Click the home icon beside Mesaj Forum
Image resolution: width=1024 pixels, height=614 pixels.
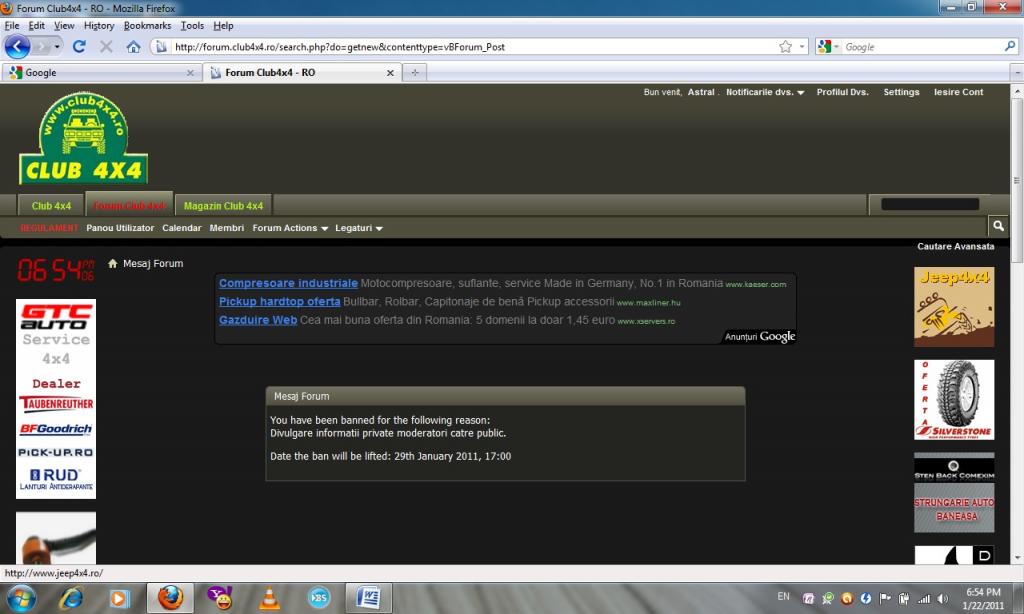(x=112, y=263)
